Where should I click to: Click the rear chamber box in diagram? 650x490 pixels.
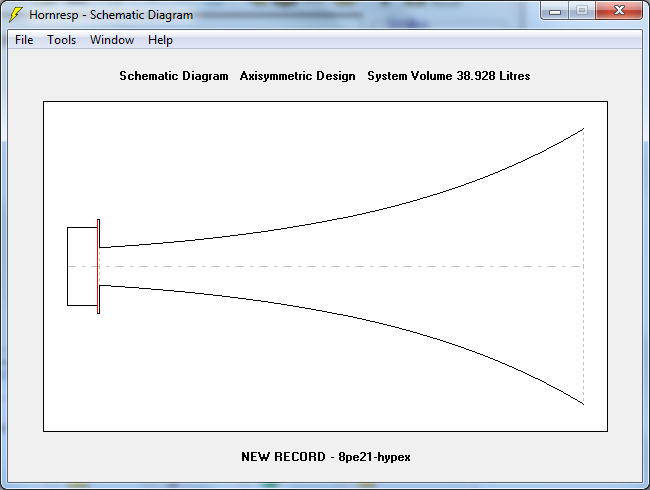82,267
